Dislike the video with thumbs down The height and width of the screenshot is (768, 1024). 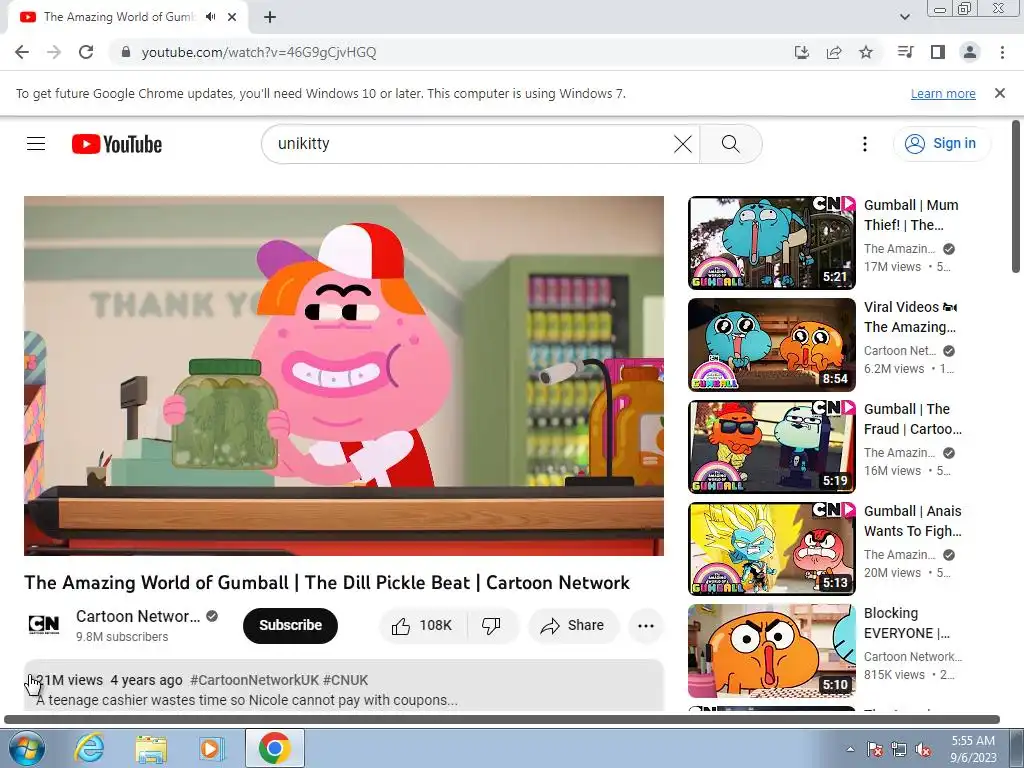[491, 626]
